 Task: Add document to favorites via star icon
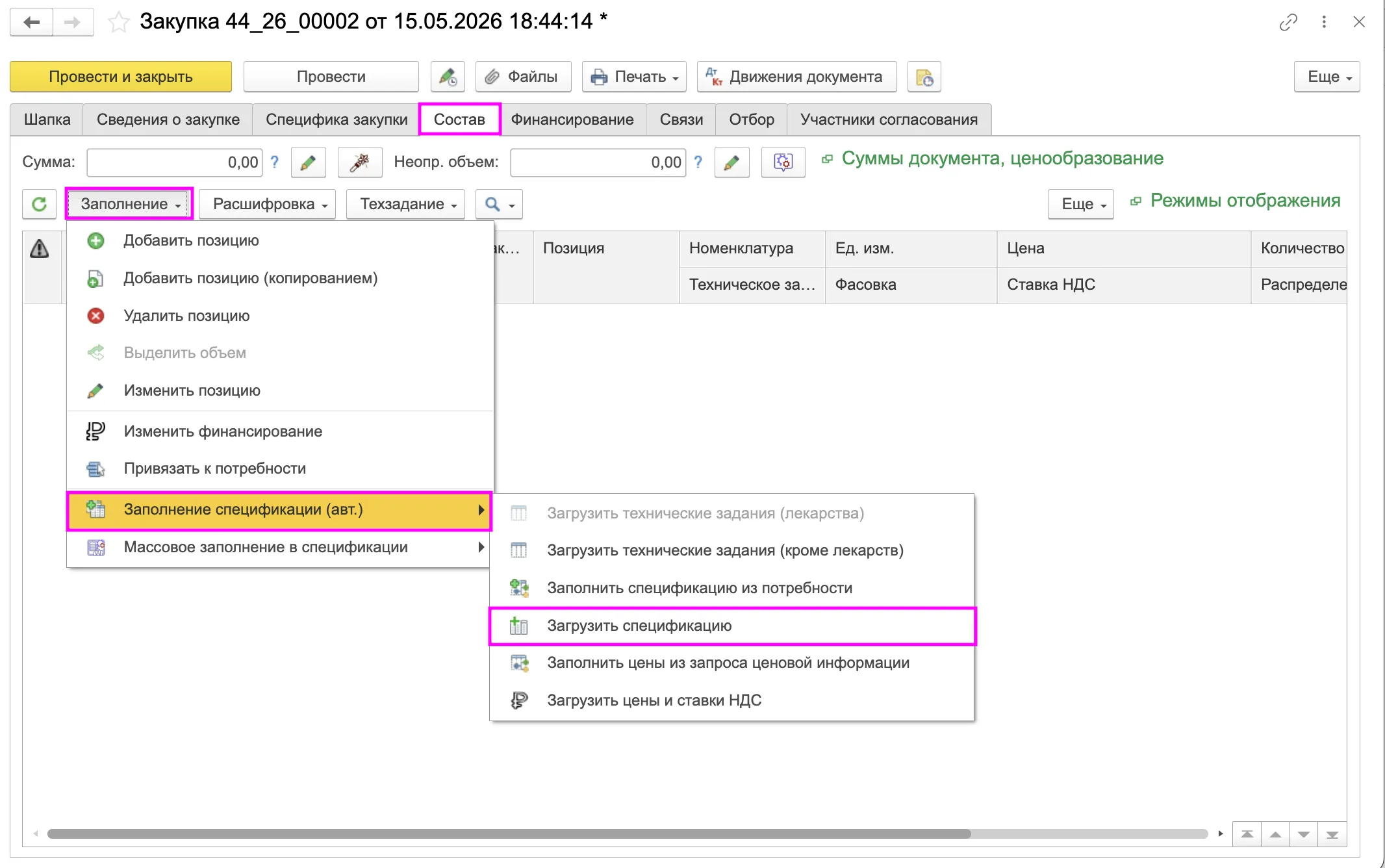118,22
